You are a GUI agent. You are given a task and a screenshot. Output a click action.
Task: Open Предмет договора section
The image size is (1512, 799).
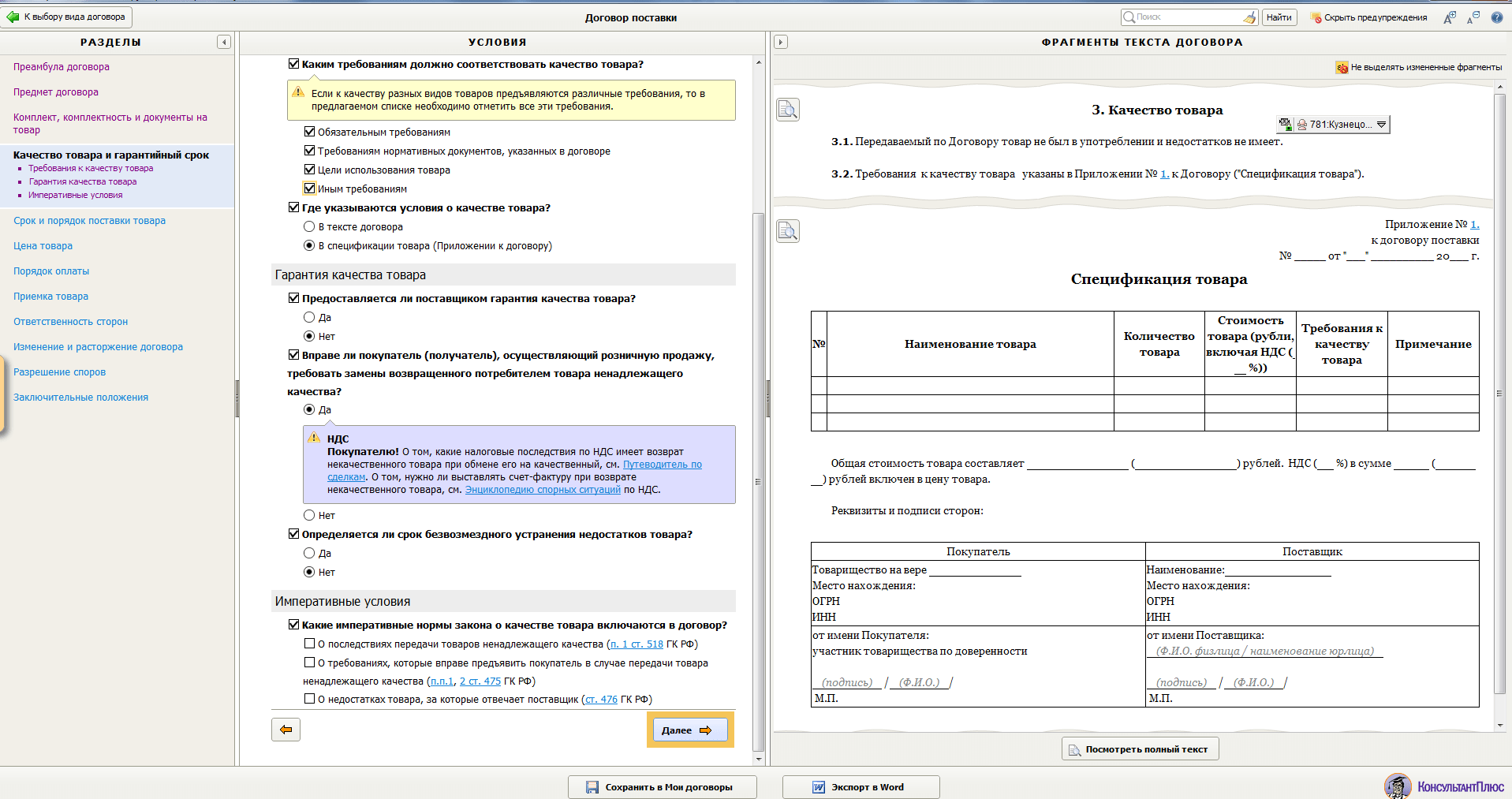pyautogui.click(x=56, y=92)
